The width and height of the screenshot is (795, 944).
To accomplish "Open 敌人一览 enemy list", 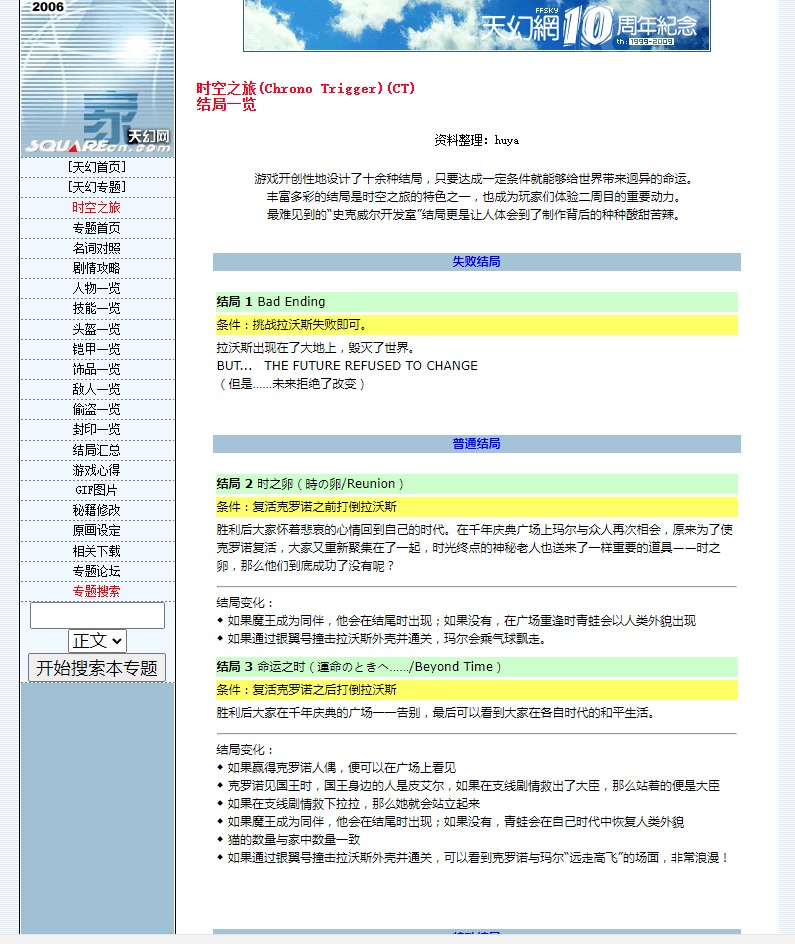I will tap(97, 389).
